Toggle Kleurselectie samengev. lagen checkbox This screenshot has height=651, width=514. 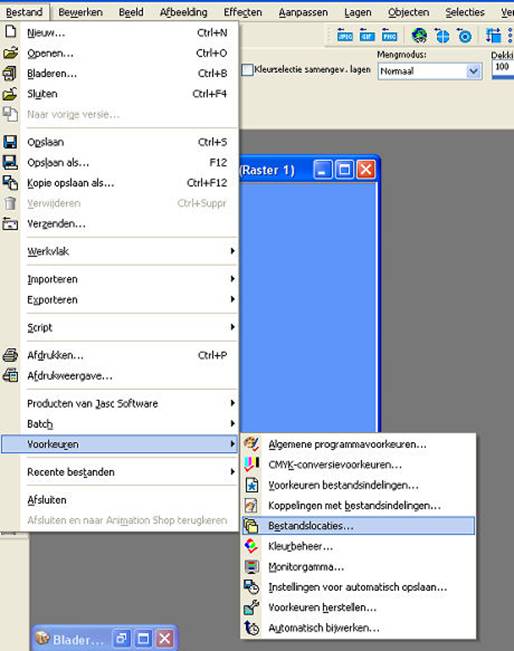(247, 70)
